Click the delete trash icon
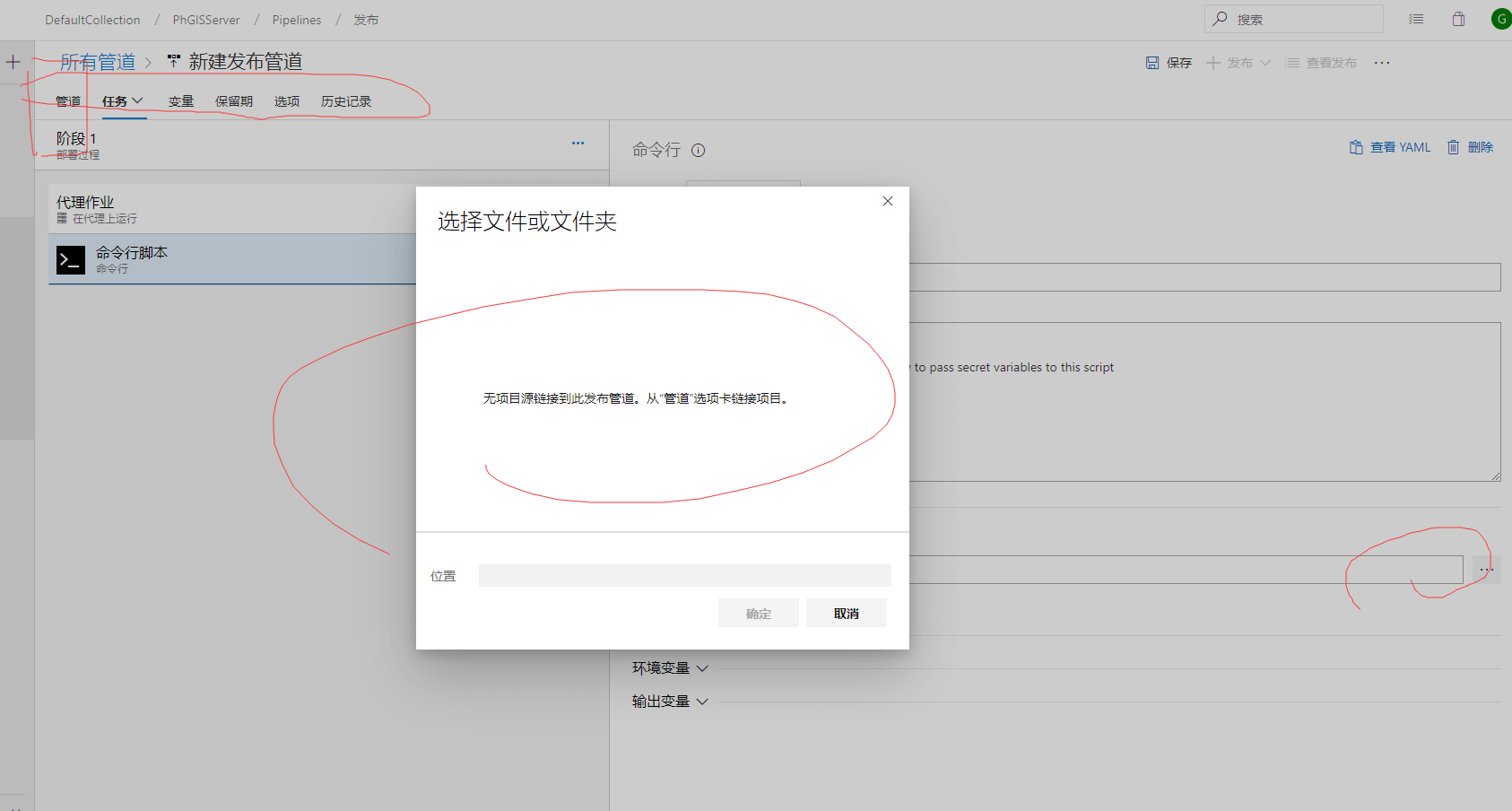The image size is (1512, 811). click(1453, 147)
